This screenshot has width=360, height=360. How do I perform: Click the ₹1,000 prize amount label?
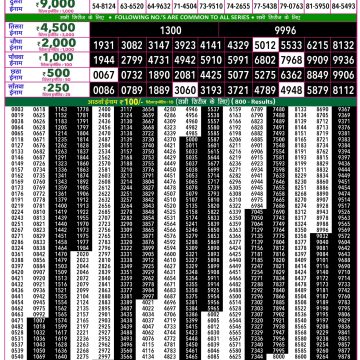(56, 58)
